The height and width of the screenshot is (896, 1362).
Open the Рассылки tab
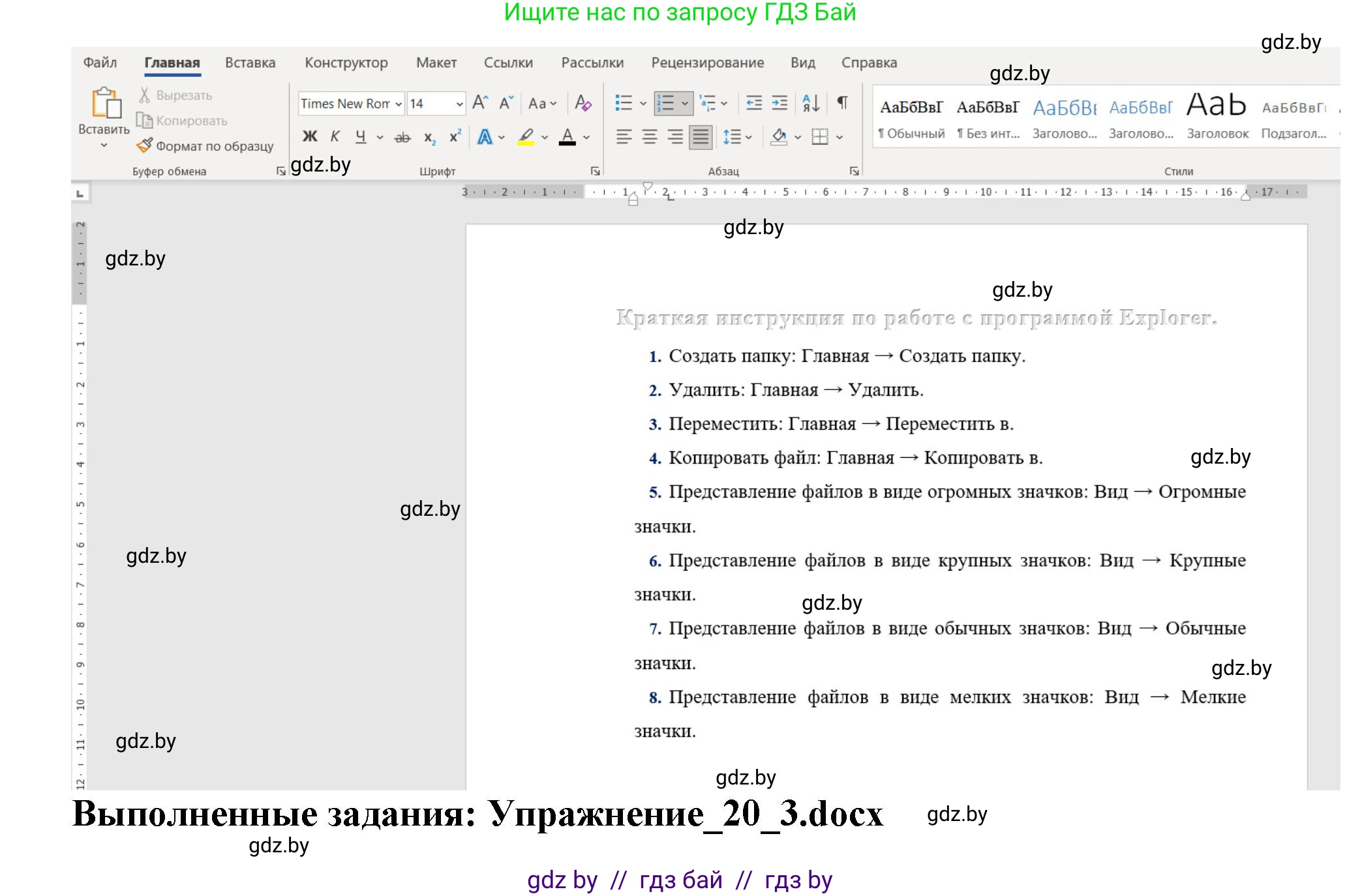pos(592,63)
